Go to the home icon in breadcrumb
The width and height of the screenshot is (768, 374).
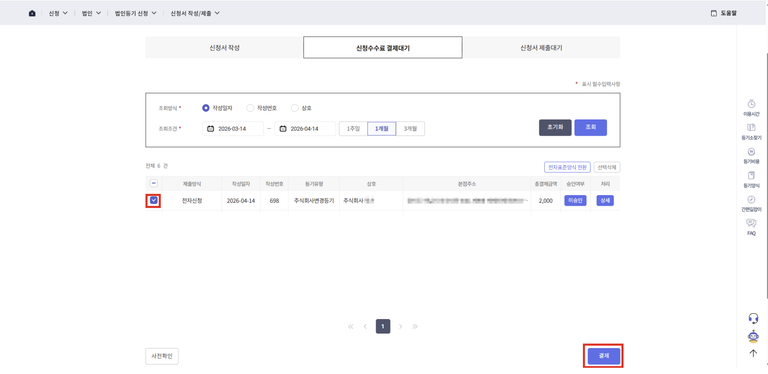click(x=32, y=13)
